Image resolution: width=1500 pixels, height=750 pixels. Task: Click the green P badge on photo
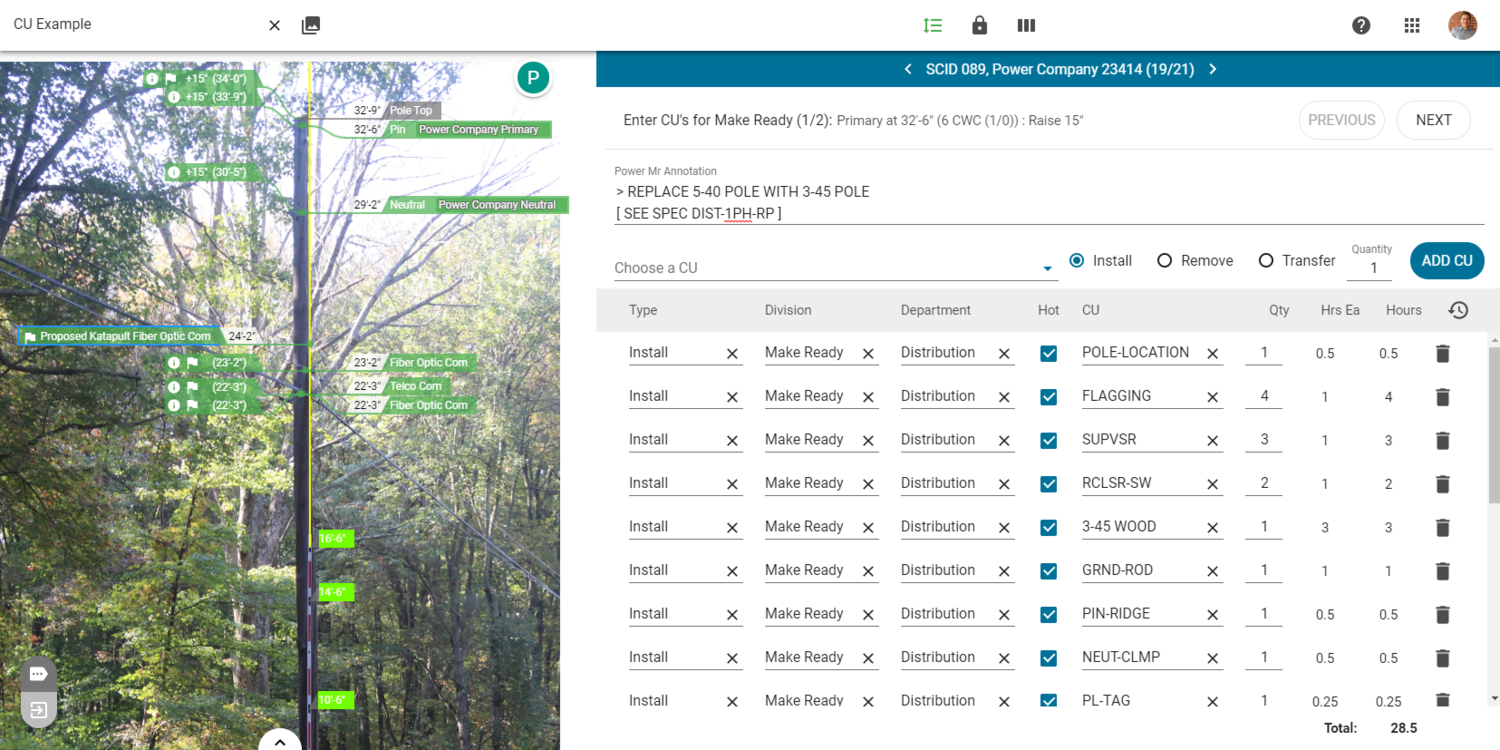pos(533,78)
